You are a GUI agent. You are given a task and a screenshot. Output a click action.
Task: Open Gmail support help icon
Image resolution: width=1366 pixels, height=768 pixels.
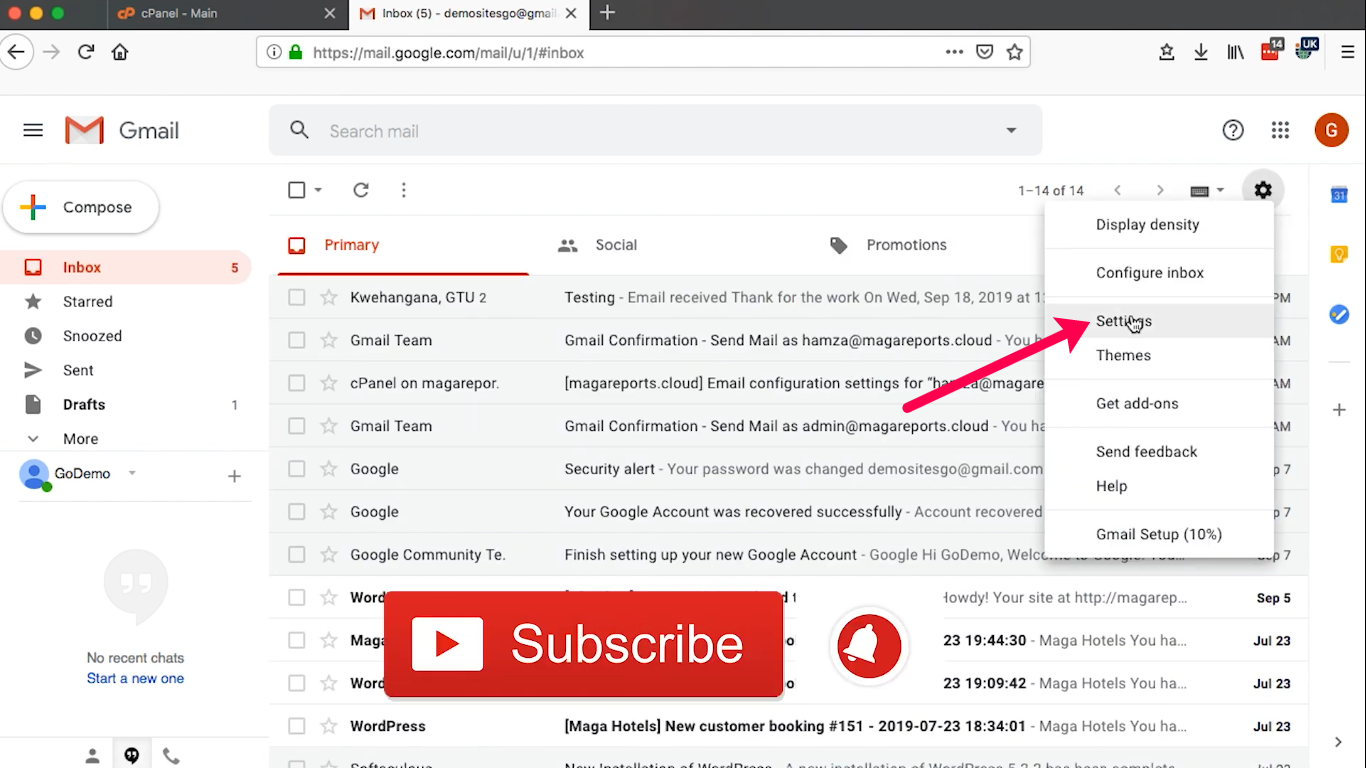click(x=1233, y=130)
